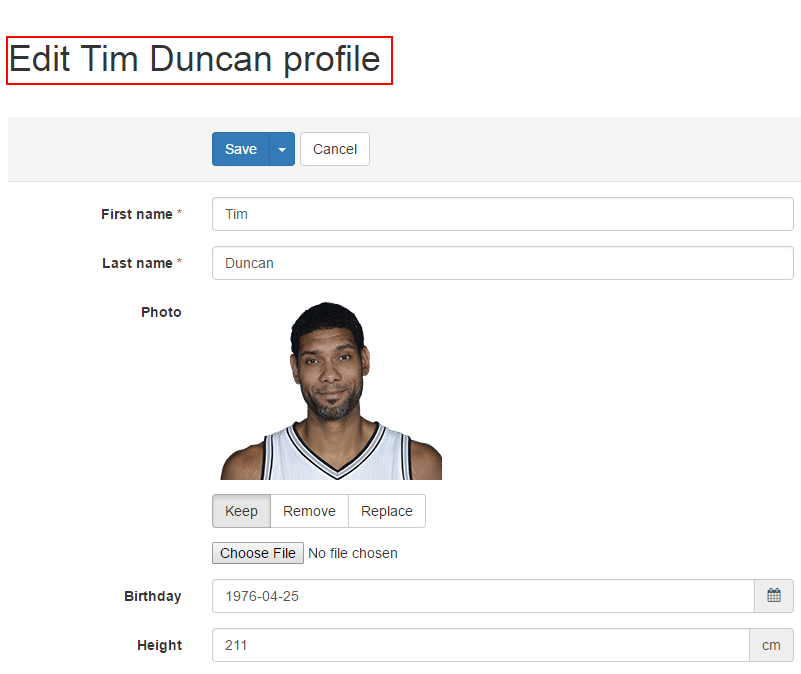Click Tim Duncan's profile photo
Viewport: 801px width, 674px height.
331,391
